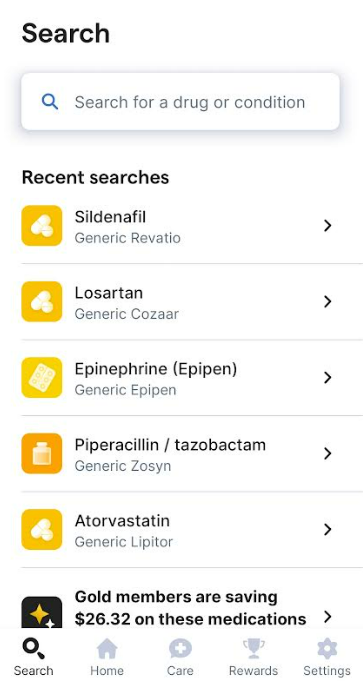Open the Sildenafil pill icon

42,226
